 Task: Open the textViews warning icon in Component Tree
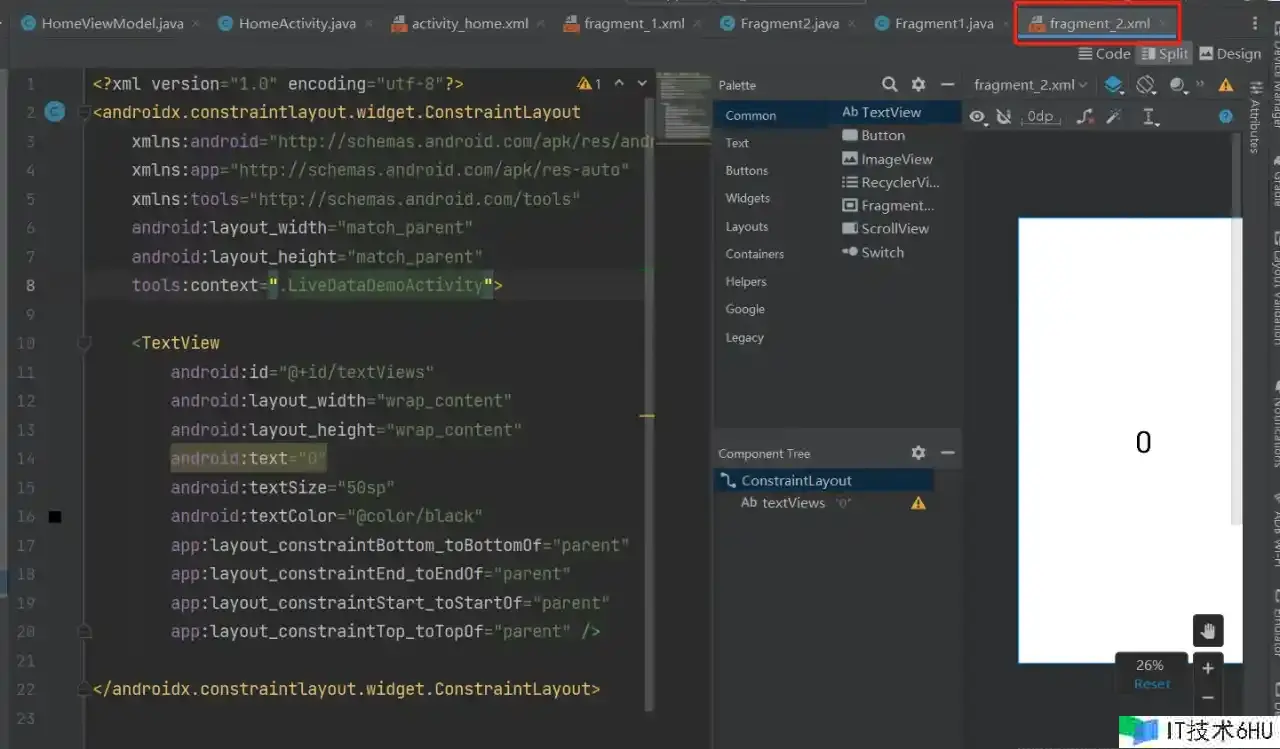point(918,503)
